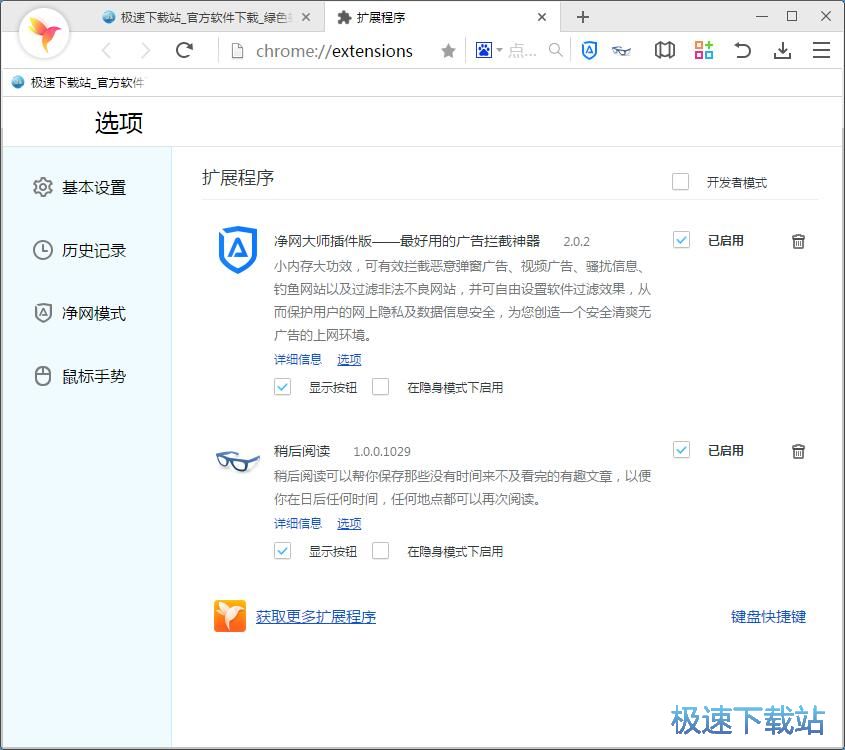Open the app grid icon in toolbar

(x=703, y=51)
